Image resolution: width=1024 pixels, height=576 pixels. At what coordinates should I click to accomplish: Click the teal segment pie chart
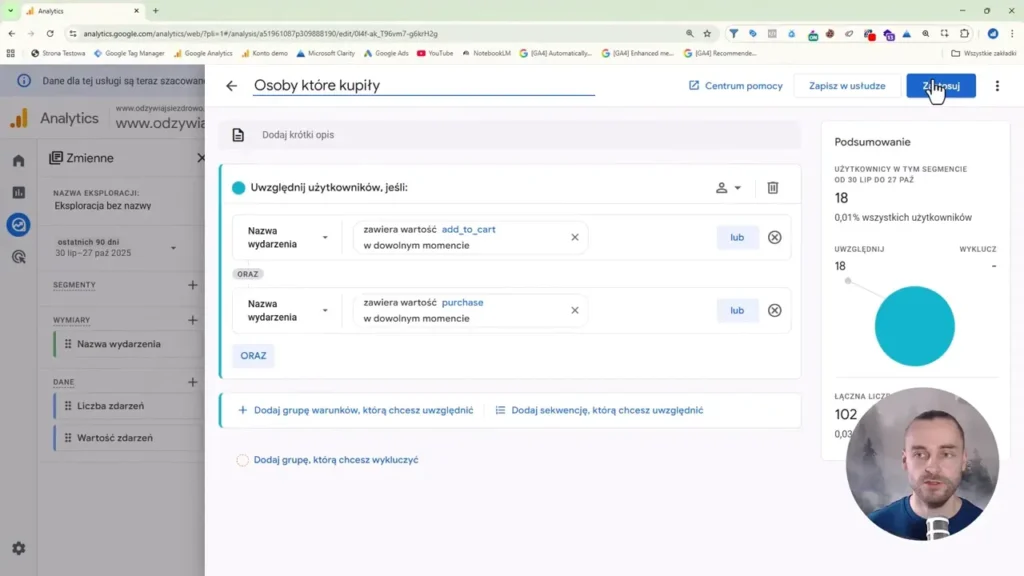pos(914,326)
